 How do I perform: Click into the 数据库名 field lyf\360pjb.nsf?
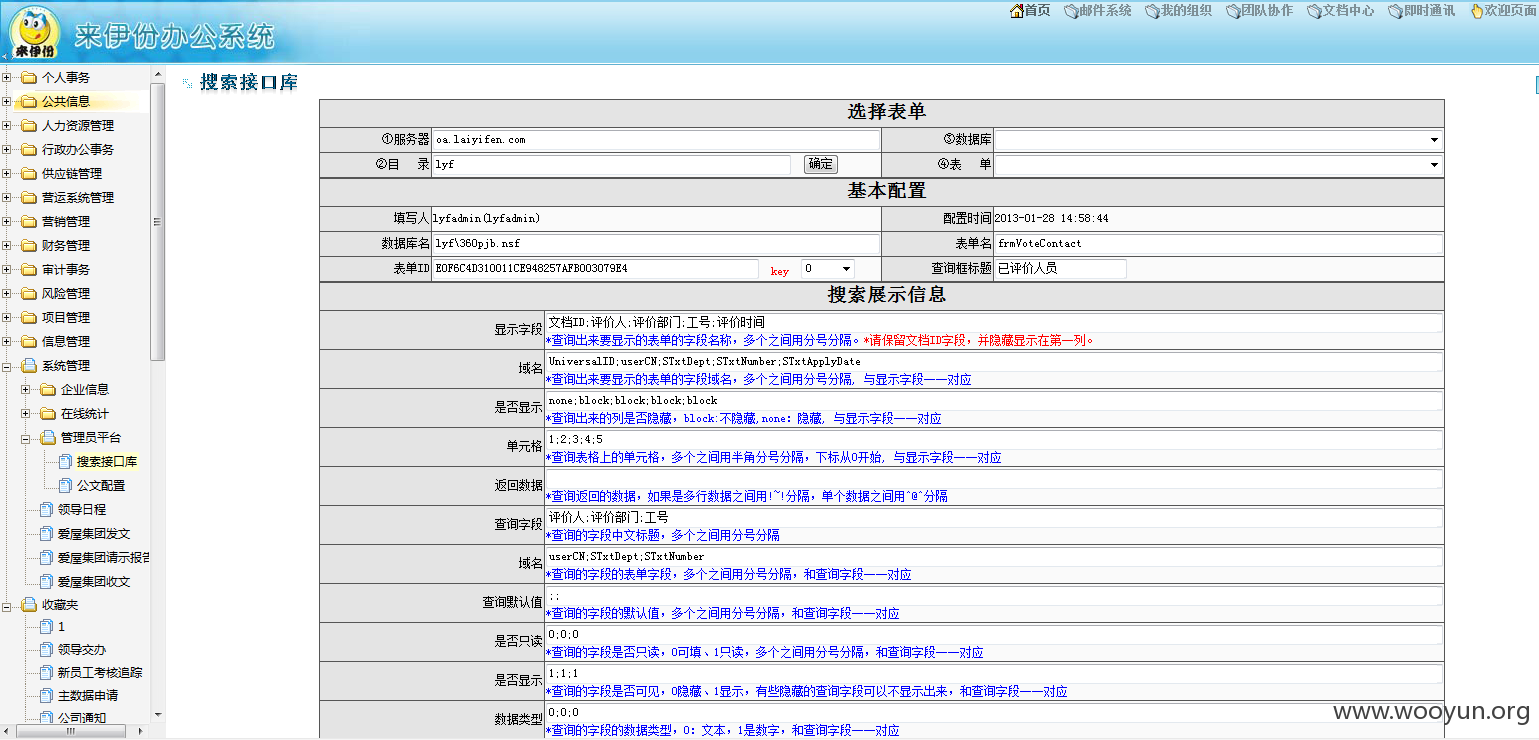pyautogui.click(x=656, y=244)
